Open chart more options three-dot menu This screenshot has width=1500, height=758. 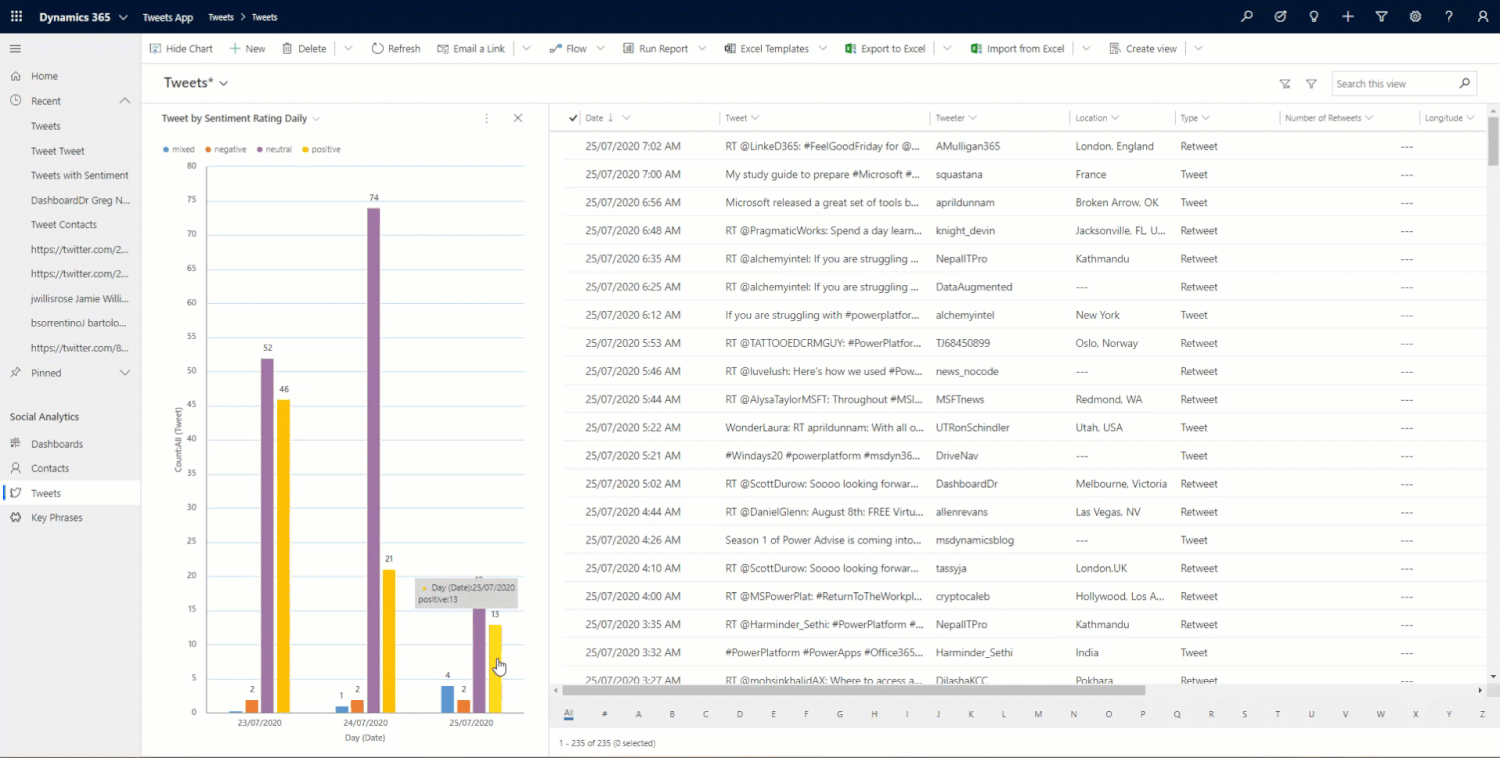point(487,118)
